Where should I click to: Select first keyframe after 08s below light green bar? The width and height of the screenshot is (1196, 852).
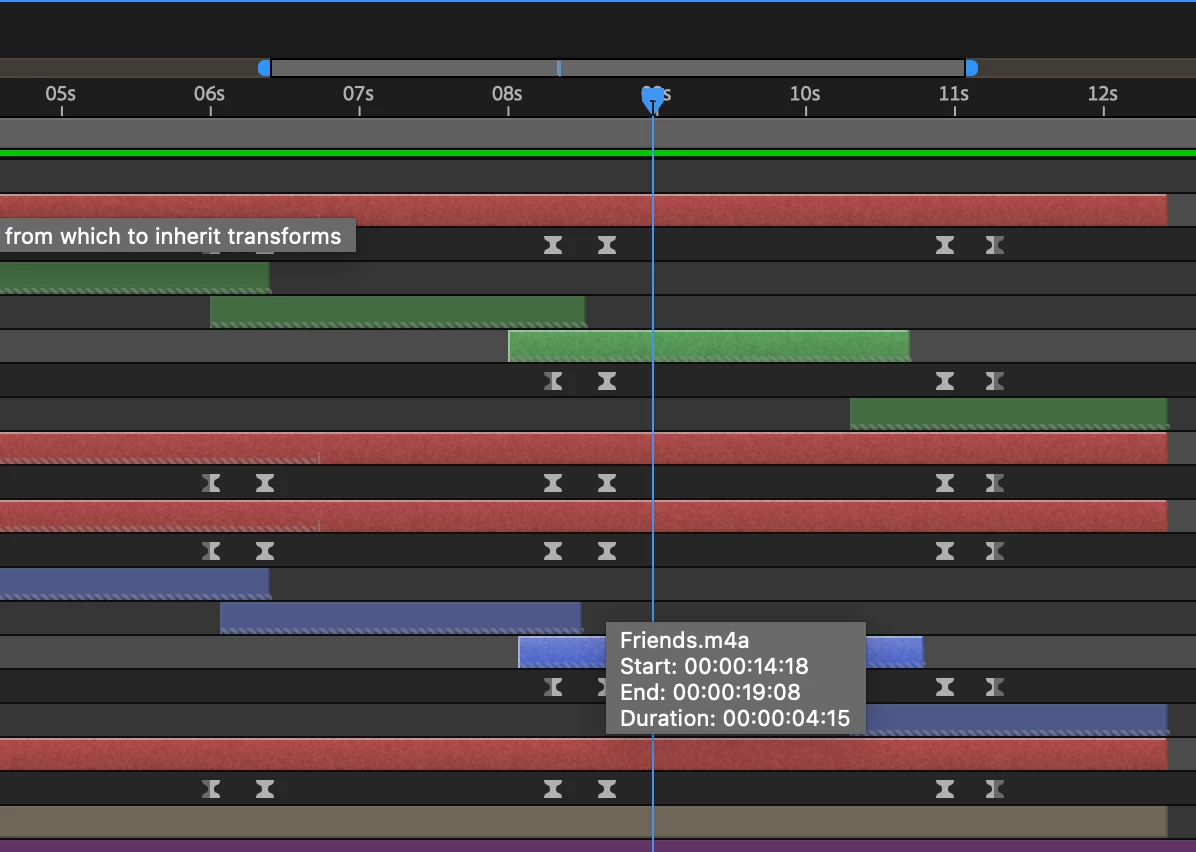tap(553, 381)
